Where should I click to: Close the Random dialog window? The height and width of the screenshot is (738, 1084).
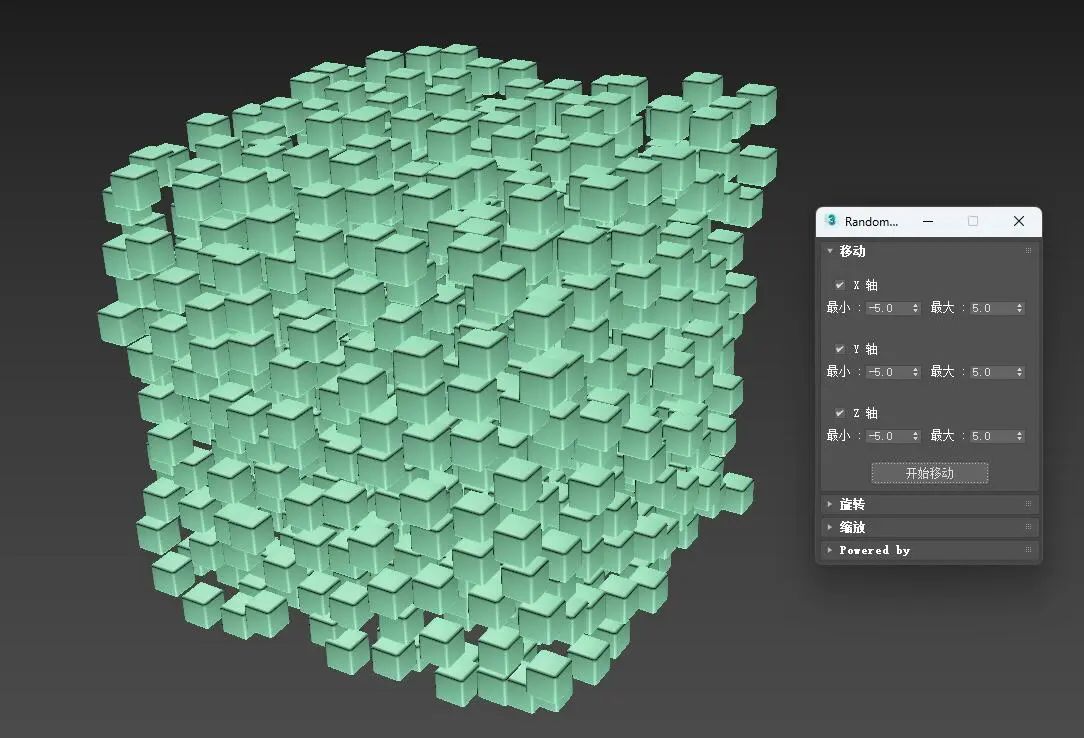(1018, 221)
